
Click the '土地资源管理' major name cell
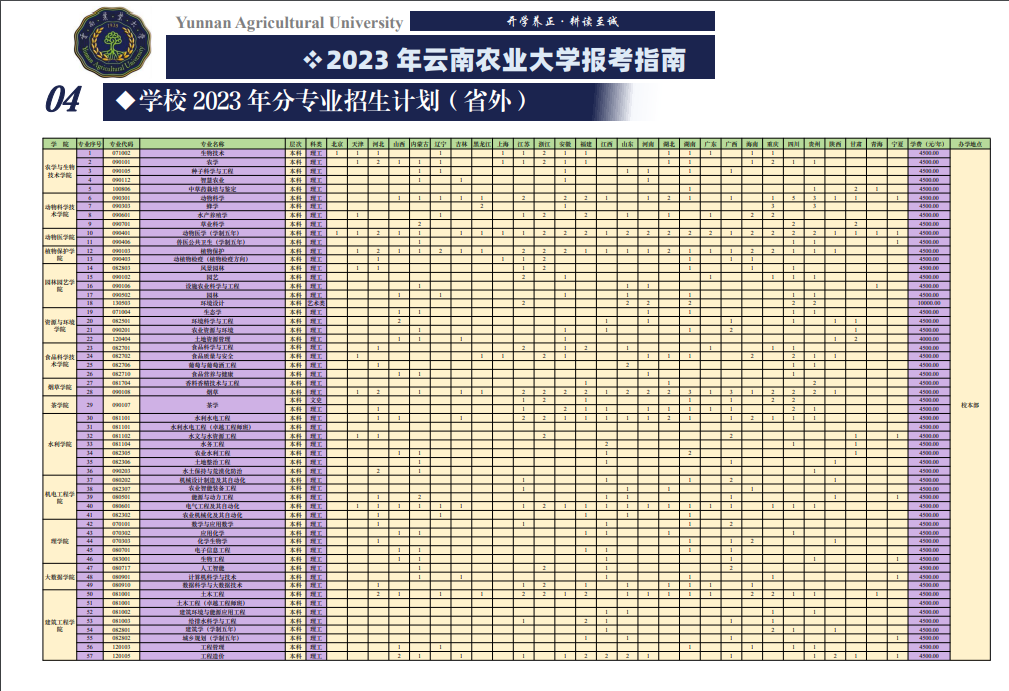click(x=212, y=338)
